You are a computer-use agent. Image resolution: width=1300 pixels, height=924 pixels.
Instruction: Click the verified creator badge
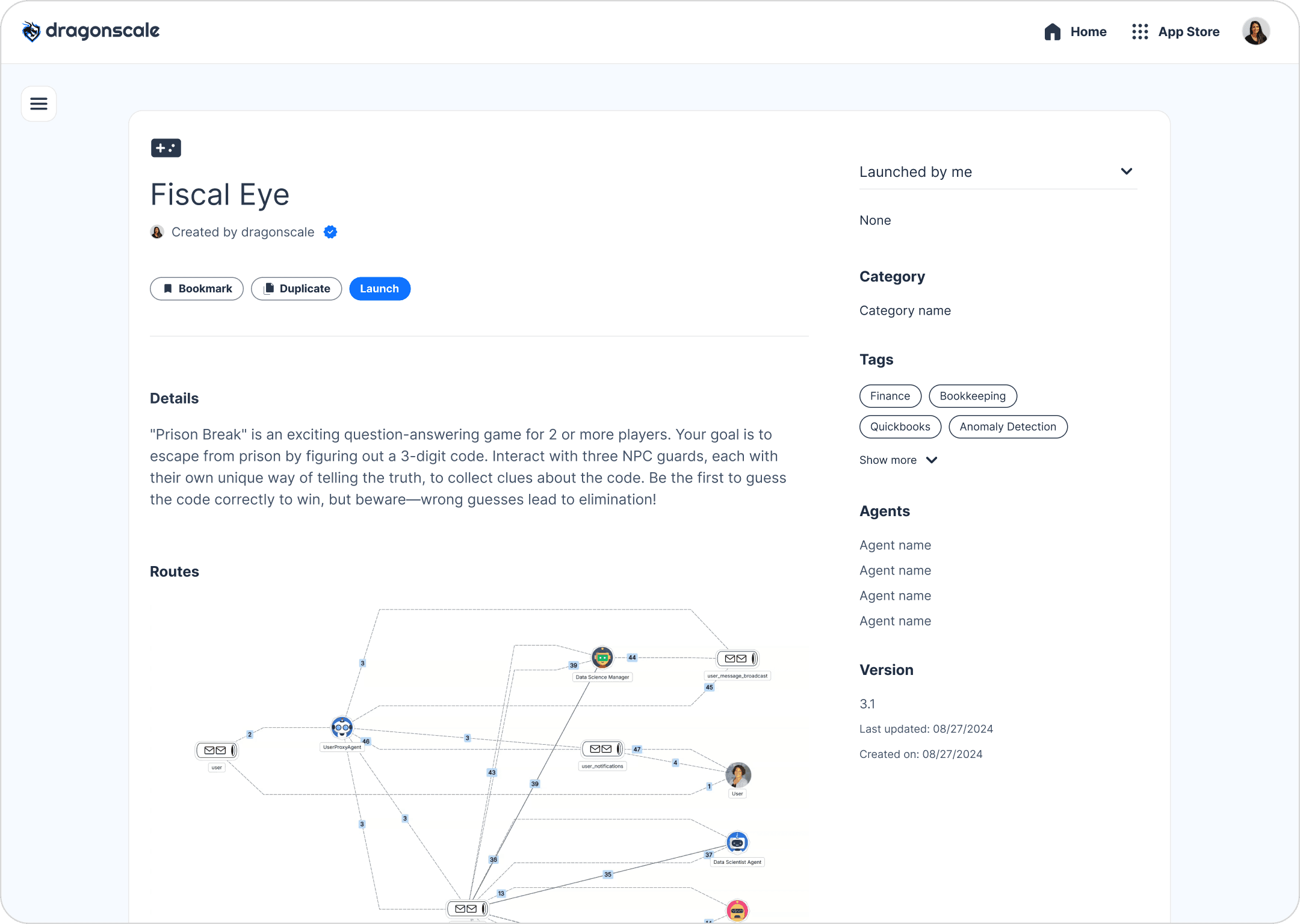click(x=330, y=232)
